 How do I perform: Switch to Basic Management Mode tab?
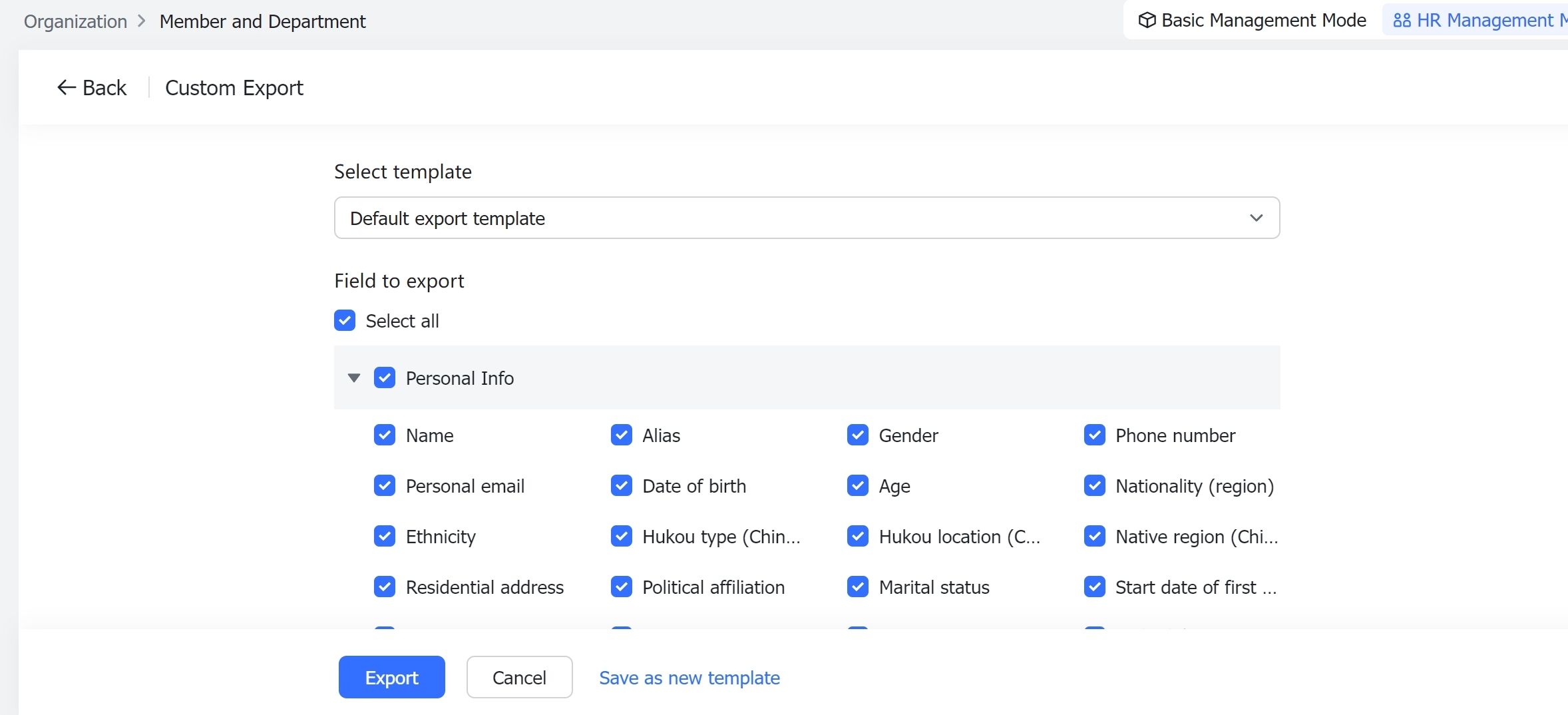1253,20
